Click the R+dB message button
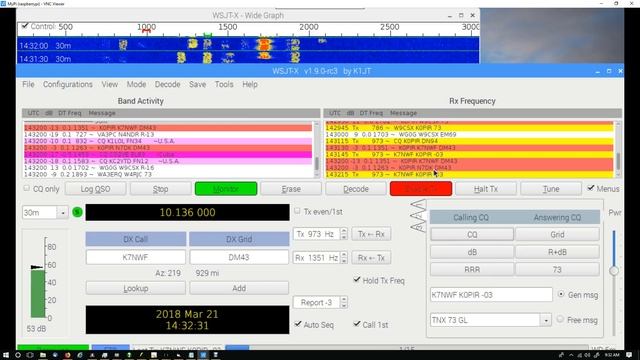640x360 pixels. 557,252
